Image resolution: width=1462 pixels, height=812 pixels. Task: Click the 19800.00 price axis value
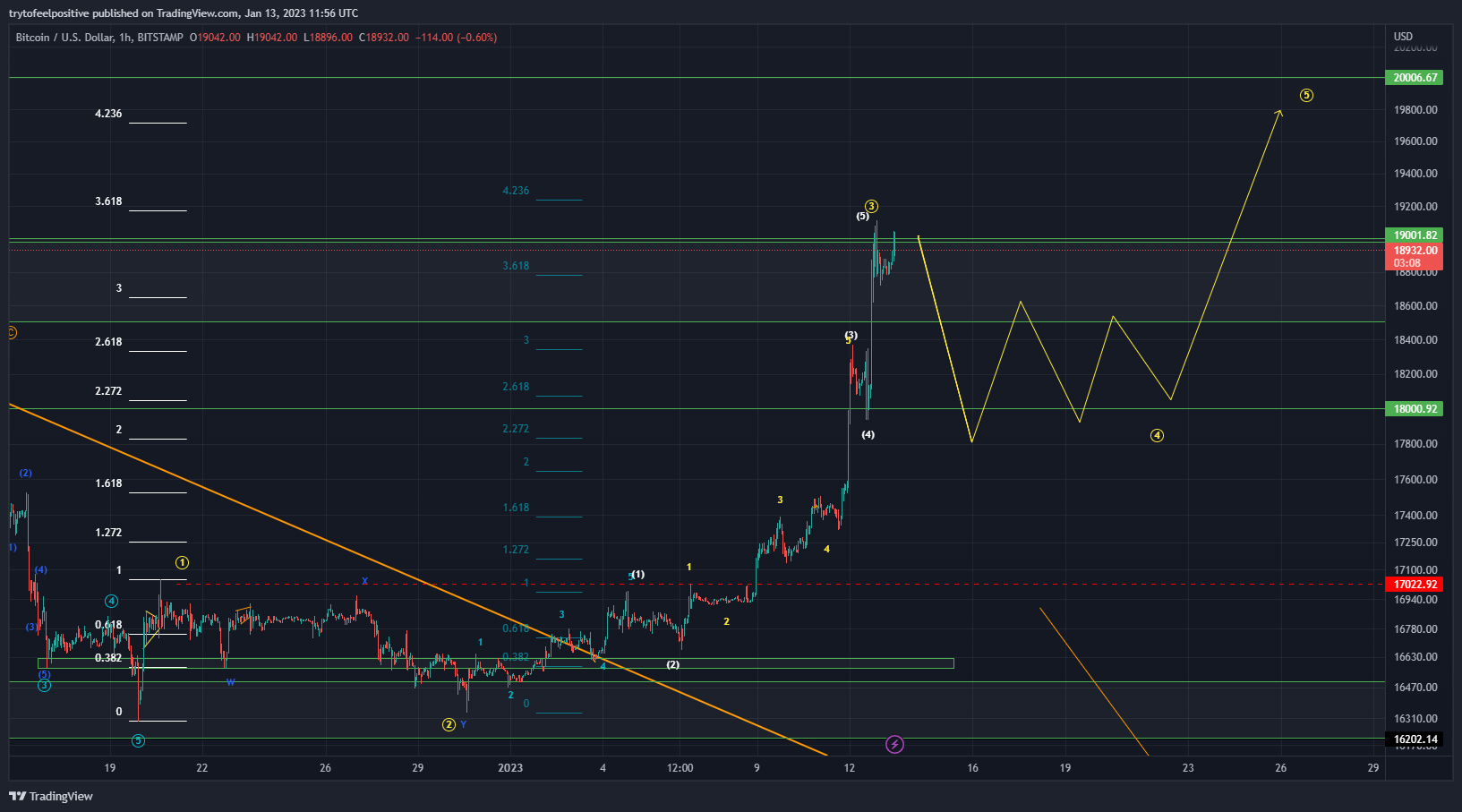coord(1415,110)
